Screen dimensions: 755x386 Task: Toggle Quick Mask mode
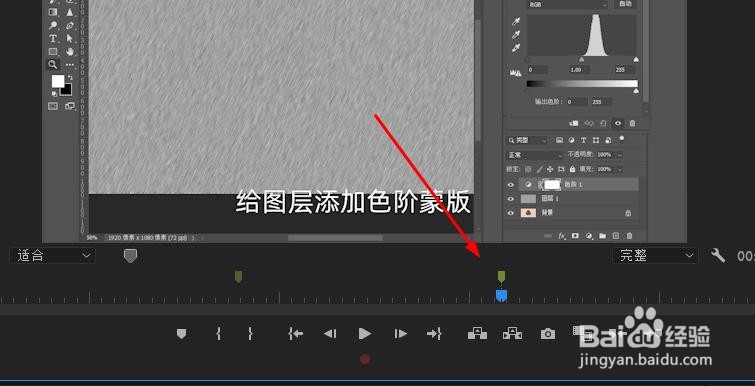53,106
